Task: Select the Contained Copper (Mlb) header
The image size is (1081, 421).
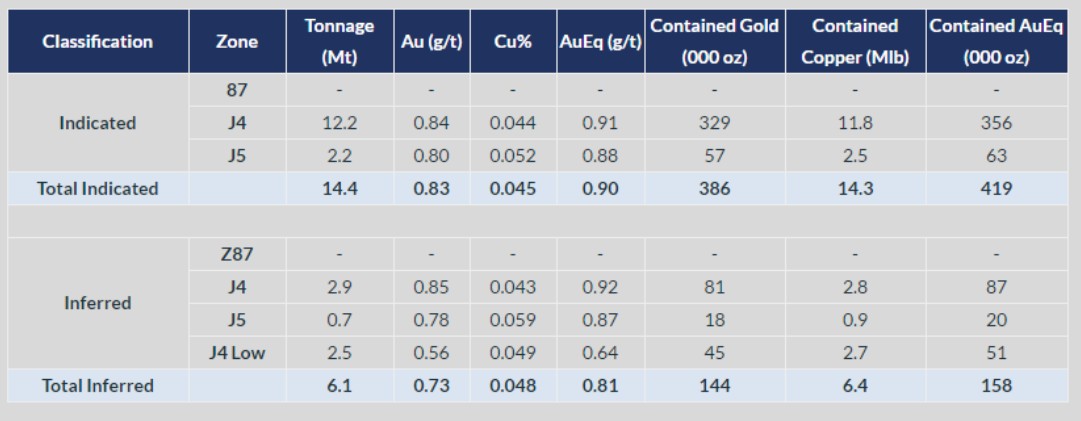Action: [854, 42]
